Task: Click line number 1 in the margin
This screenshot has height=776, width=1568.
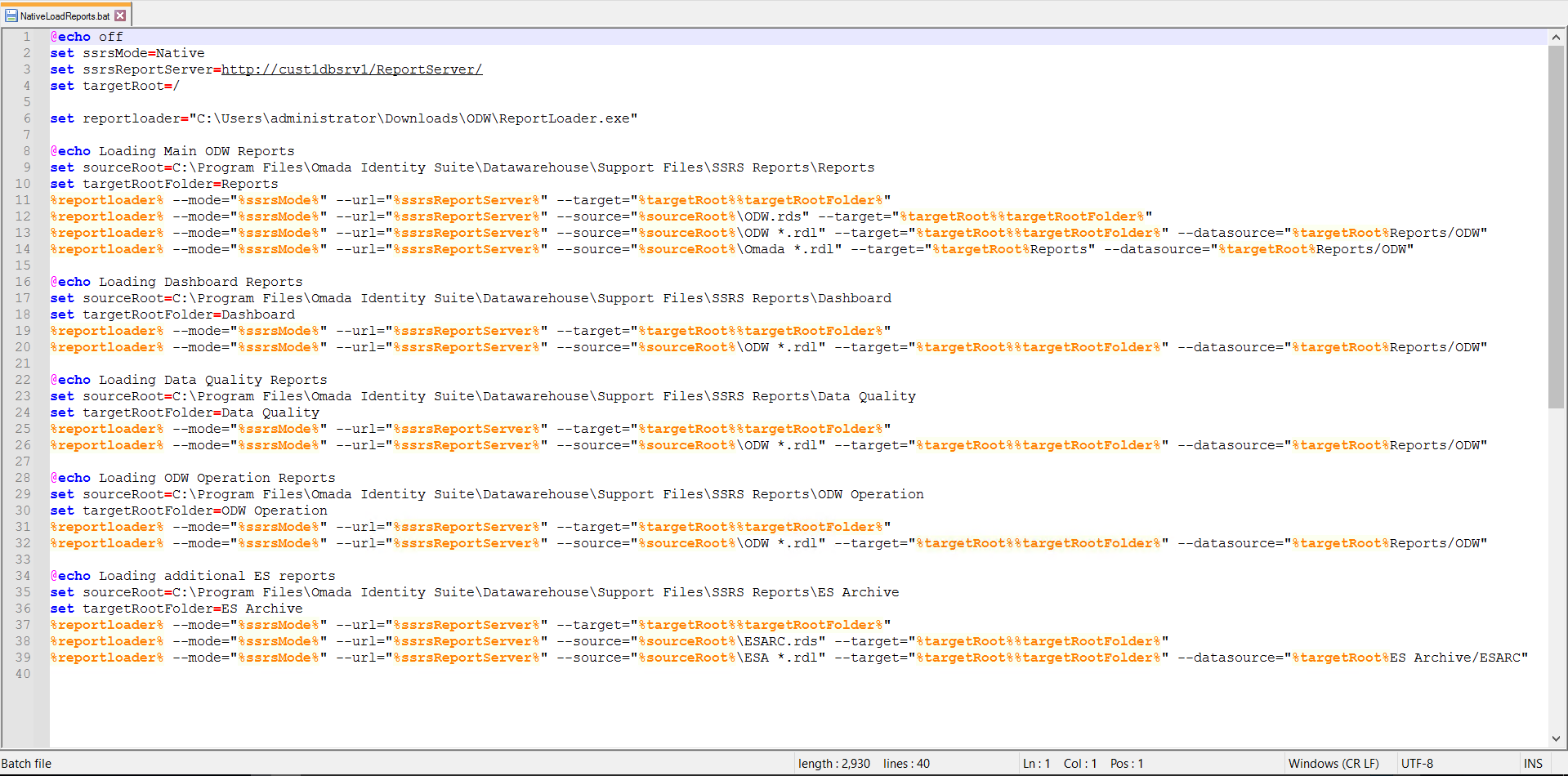Action: pos(26,37)
